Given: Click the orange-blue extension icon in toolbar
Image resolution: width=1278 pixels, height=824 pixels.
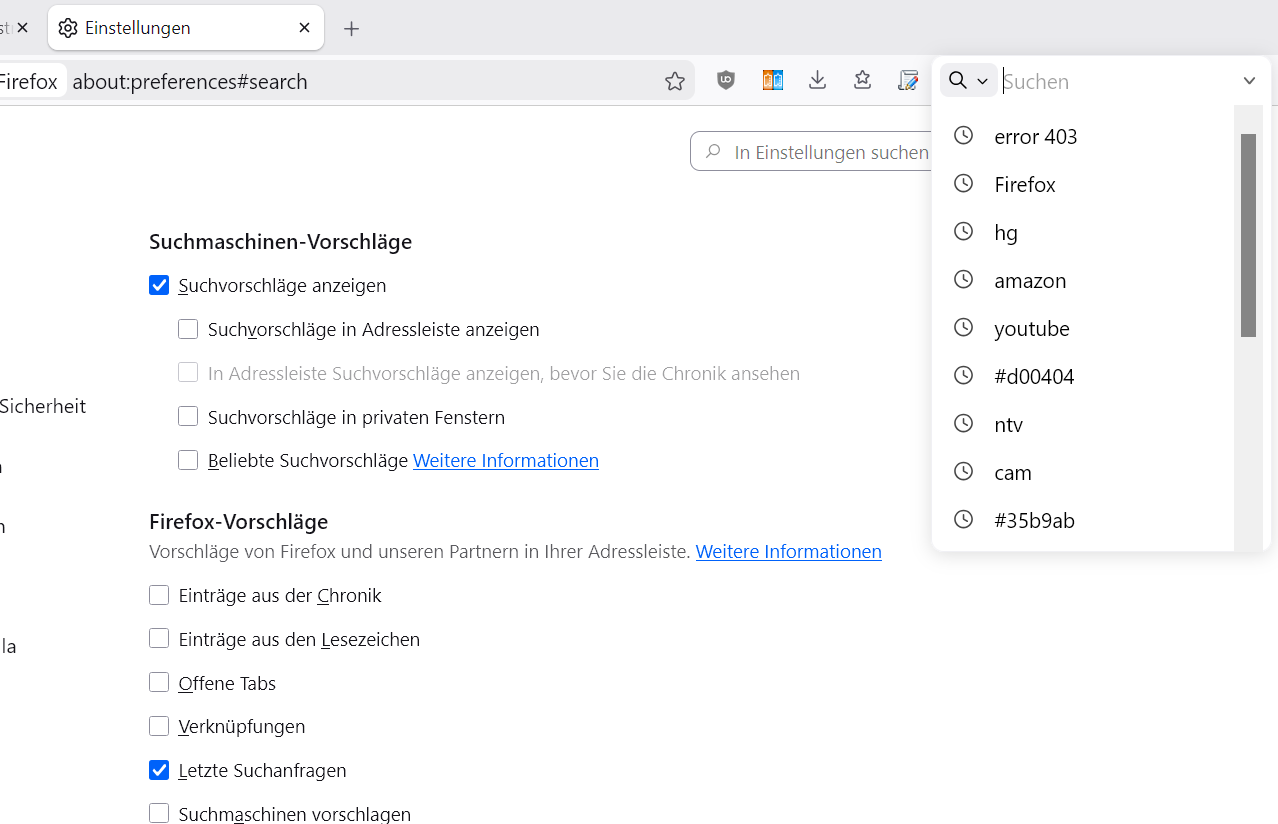Looking at the screenshot, I should [x=772, y=81].
